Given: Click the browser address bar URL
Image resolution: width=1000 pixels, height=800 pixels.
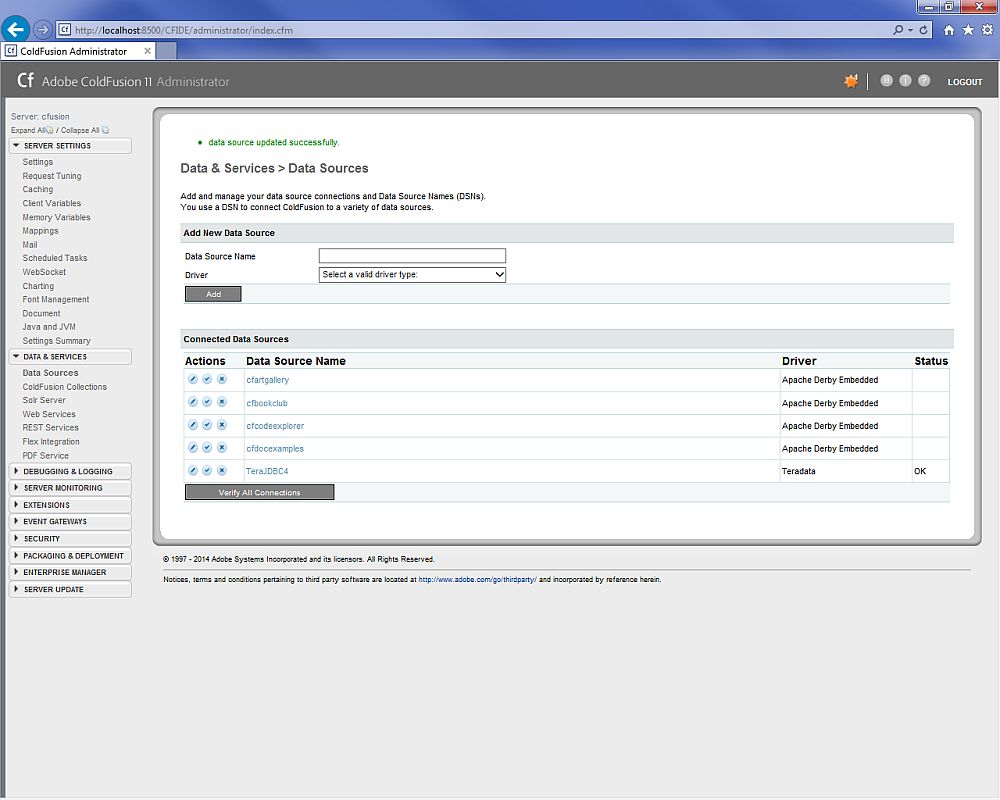Looking at the screenshot, I should pos(184,30).
